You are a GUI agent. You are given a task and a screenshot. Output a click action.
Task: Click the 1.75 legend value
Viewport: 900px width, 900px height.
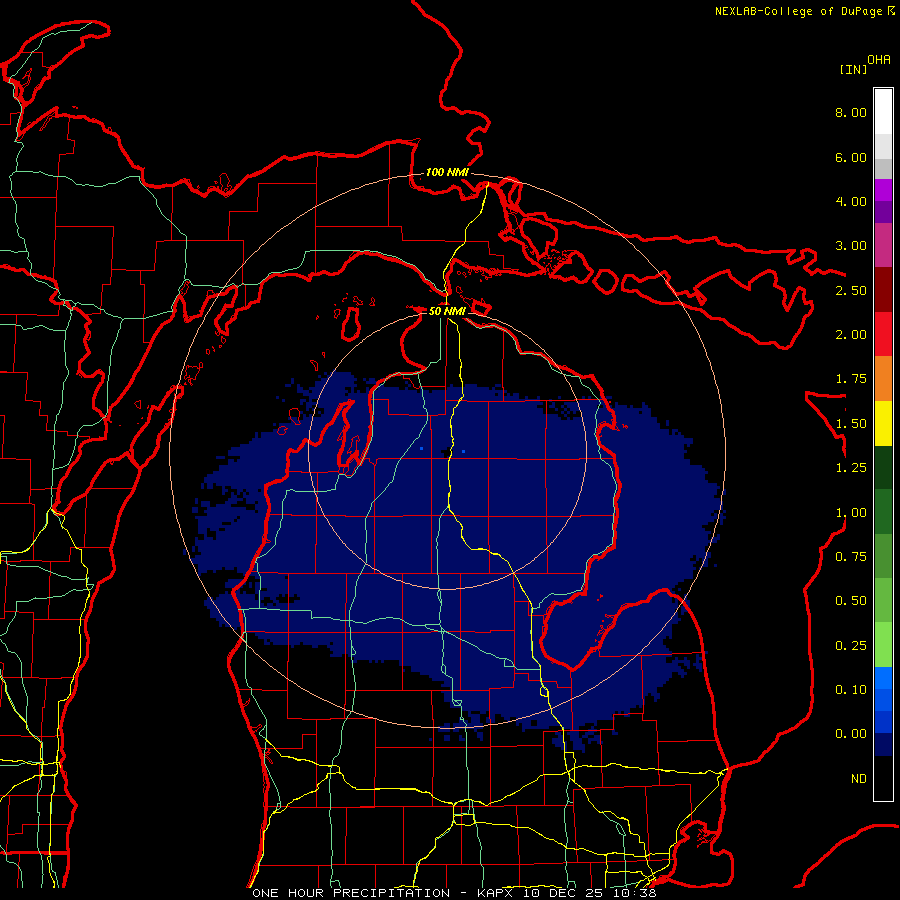tap(851, 379)
